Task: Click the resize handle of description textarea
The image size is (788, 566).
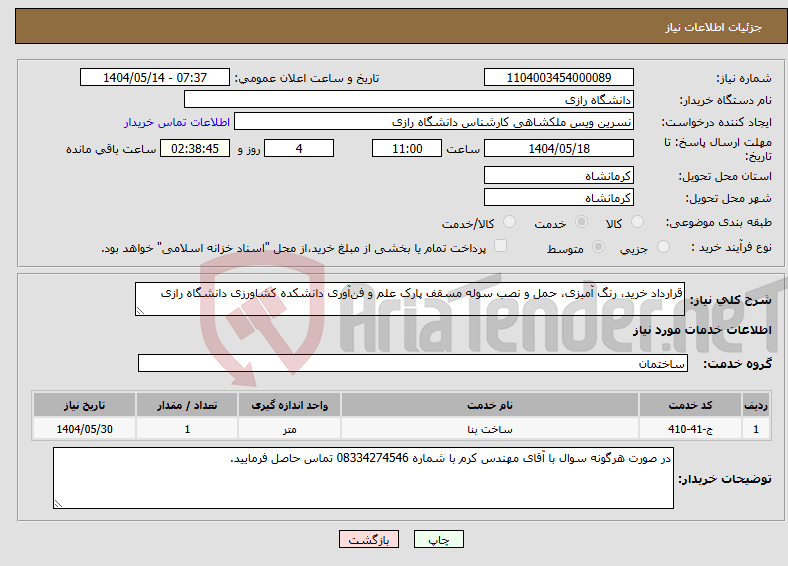Action: (140, 311)
